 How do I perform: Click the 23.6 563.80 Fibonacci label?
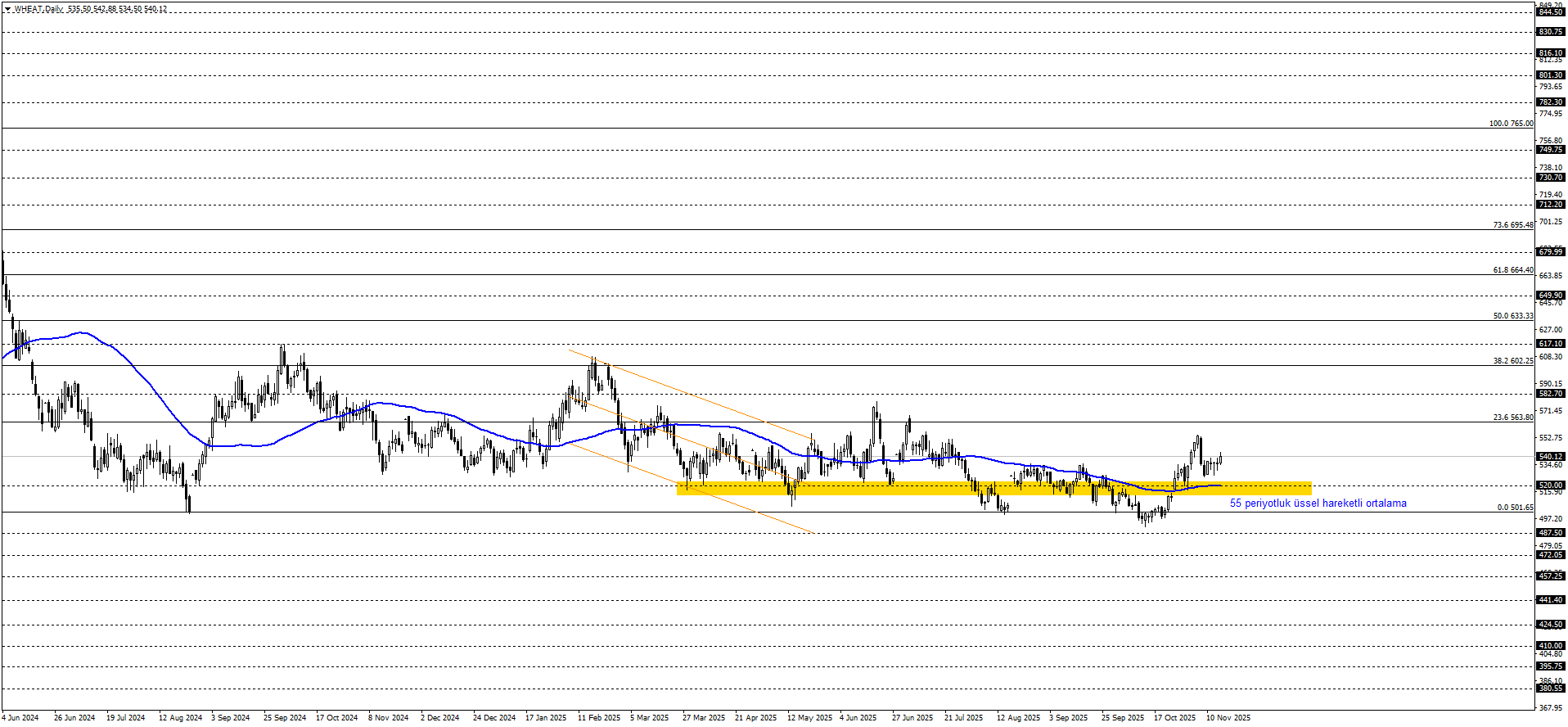[x=1512, y=418]
